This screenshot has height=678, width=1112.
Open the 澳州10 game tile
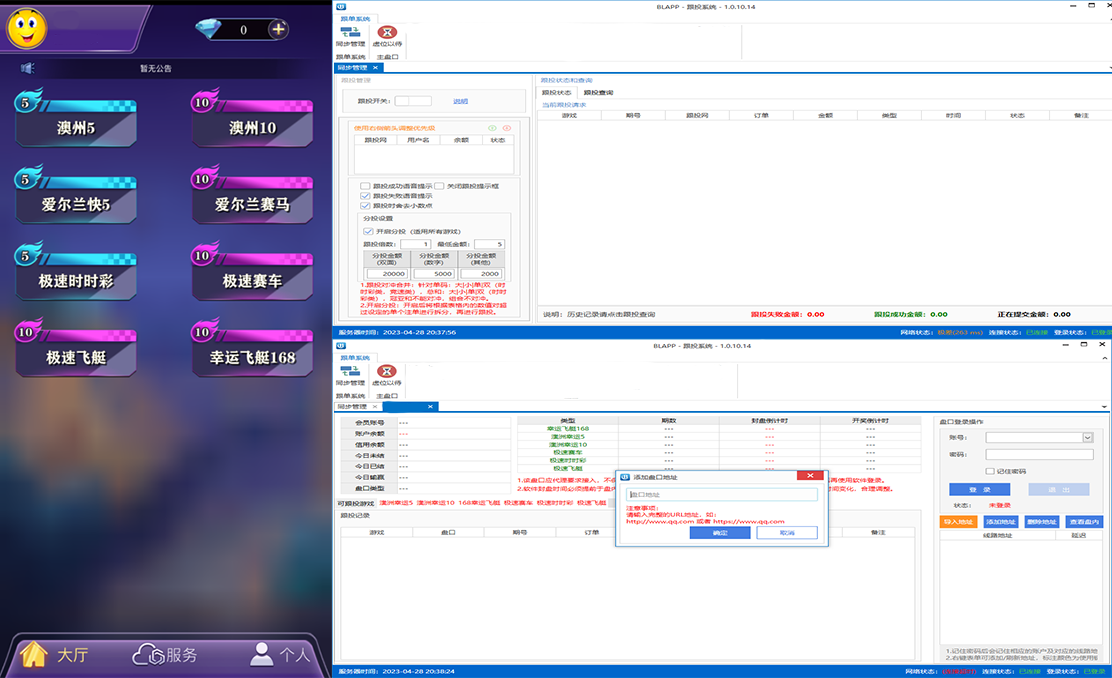(252, 127)
